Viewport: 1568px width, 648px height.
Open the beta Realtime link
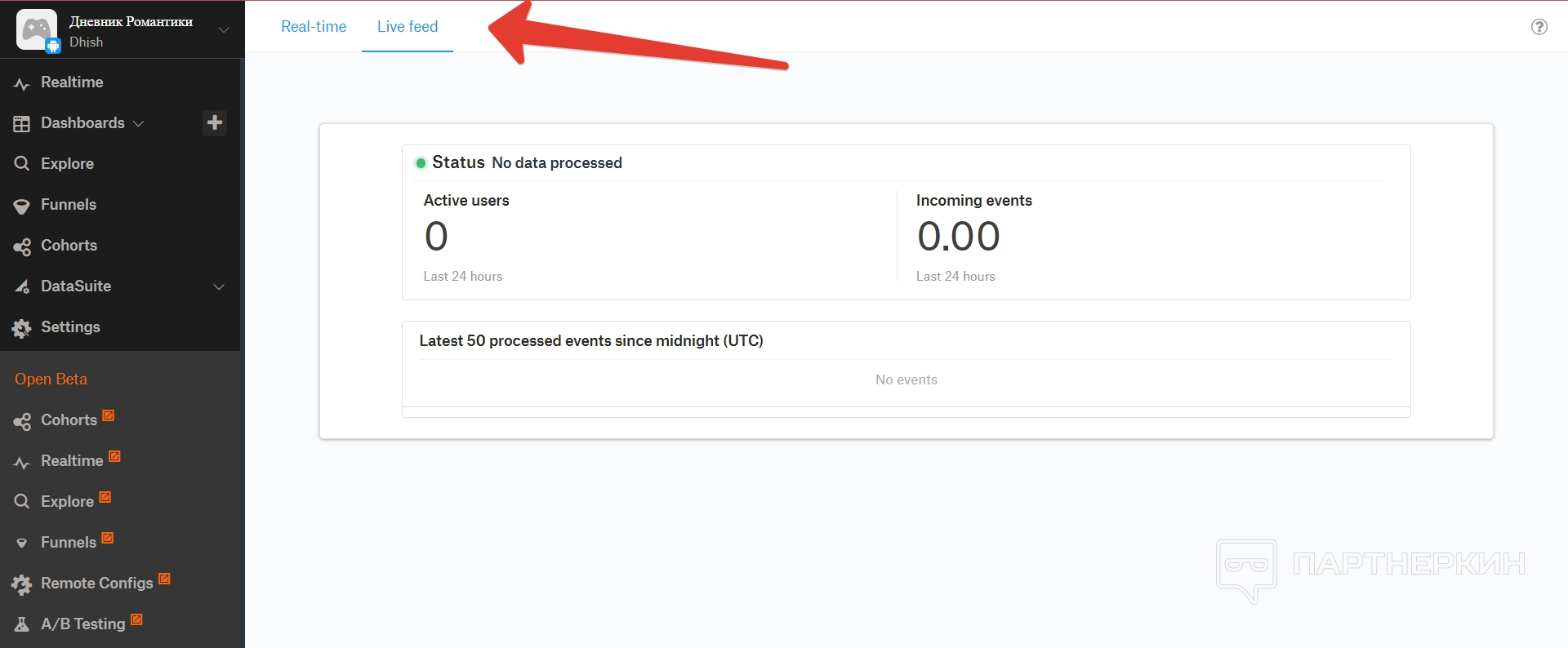(72, 460)
